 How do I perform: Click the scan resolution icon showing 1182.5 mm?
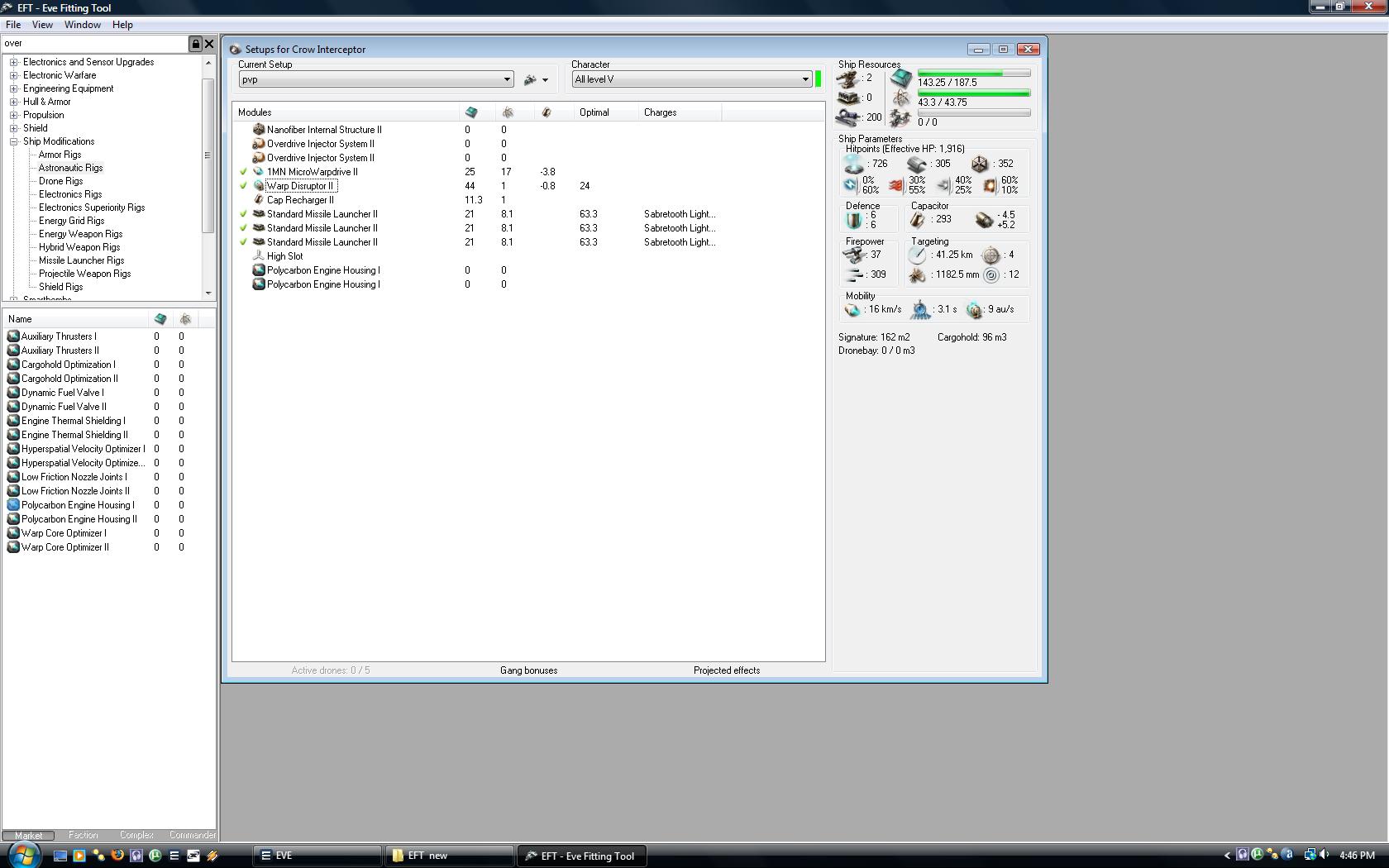click(918, 275)
